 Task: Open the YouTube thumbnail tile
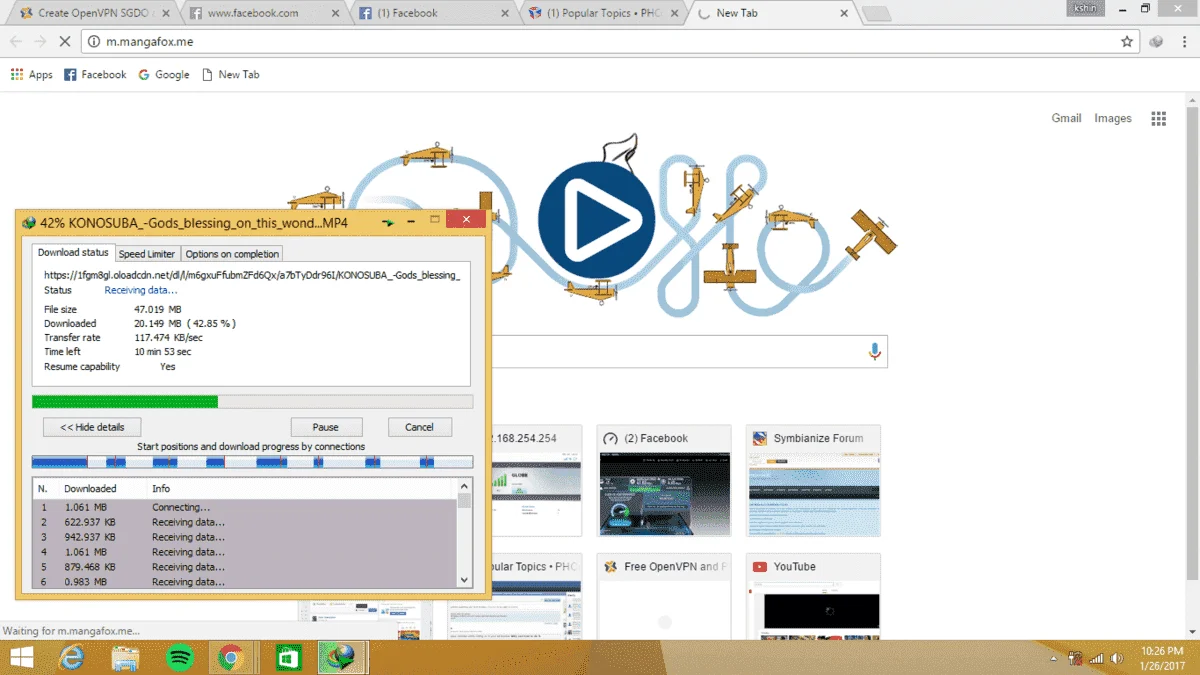pyautogui.click(x=813, y=596)
